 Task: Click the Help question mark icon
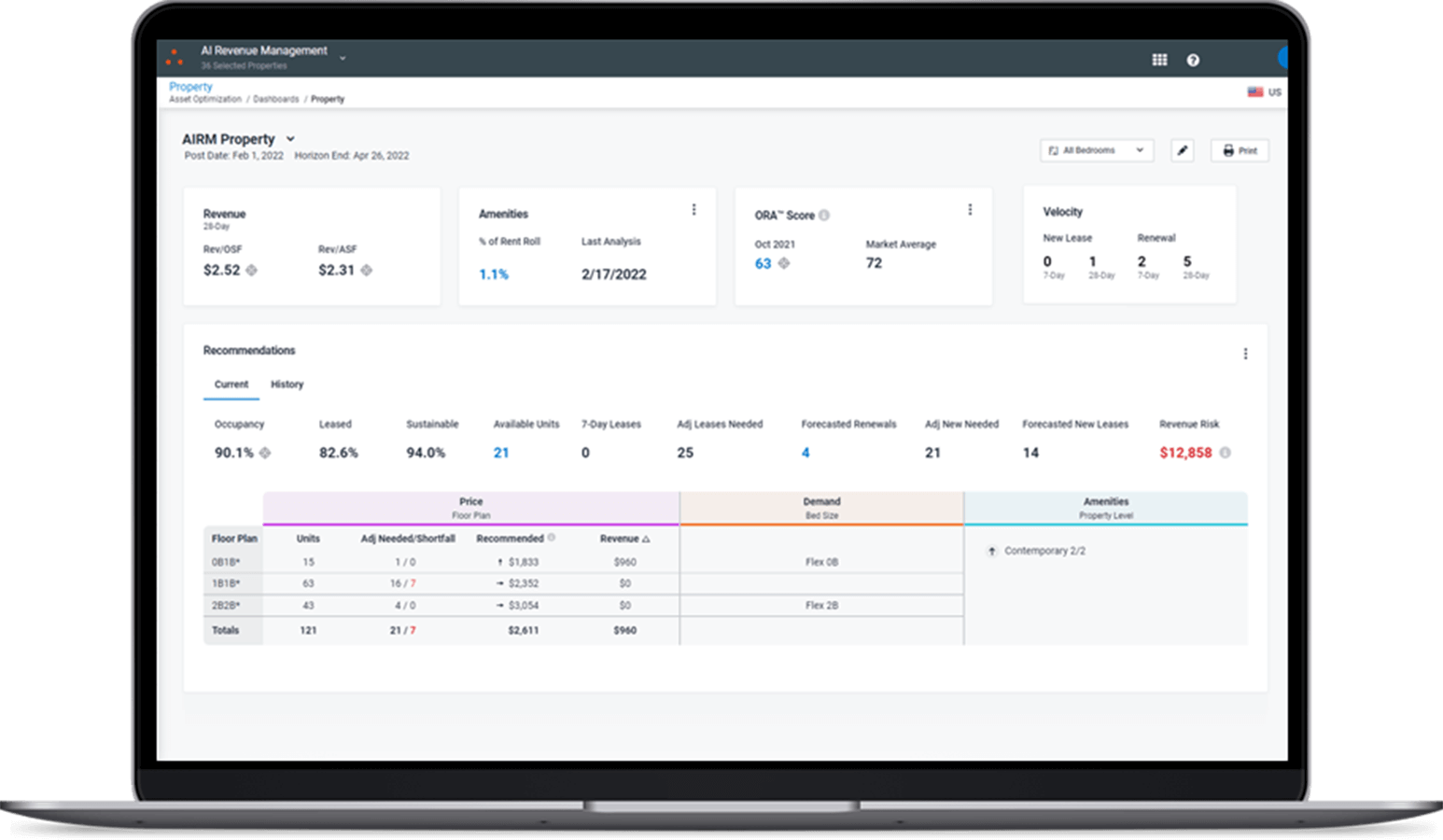point(1193,59)
